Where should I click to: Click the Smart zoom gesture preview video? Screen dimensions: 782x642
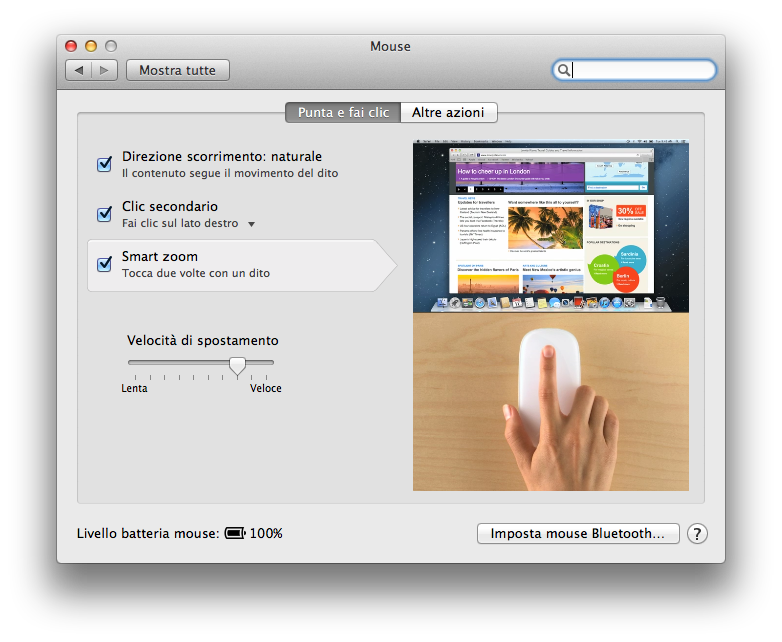tap(551, 315)
